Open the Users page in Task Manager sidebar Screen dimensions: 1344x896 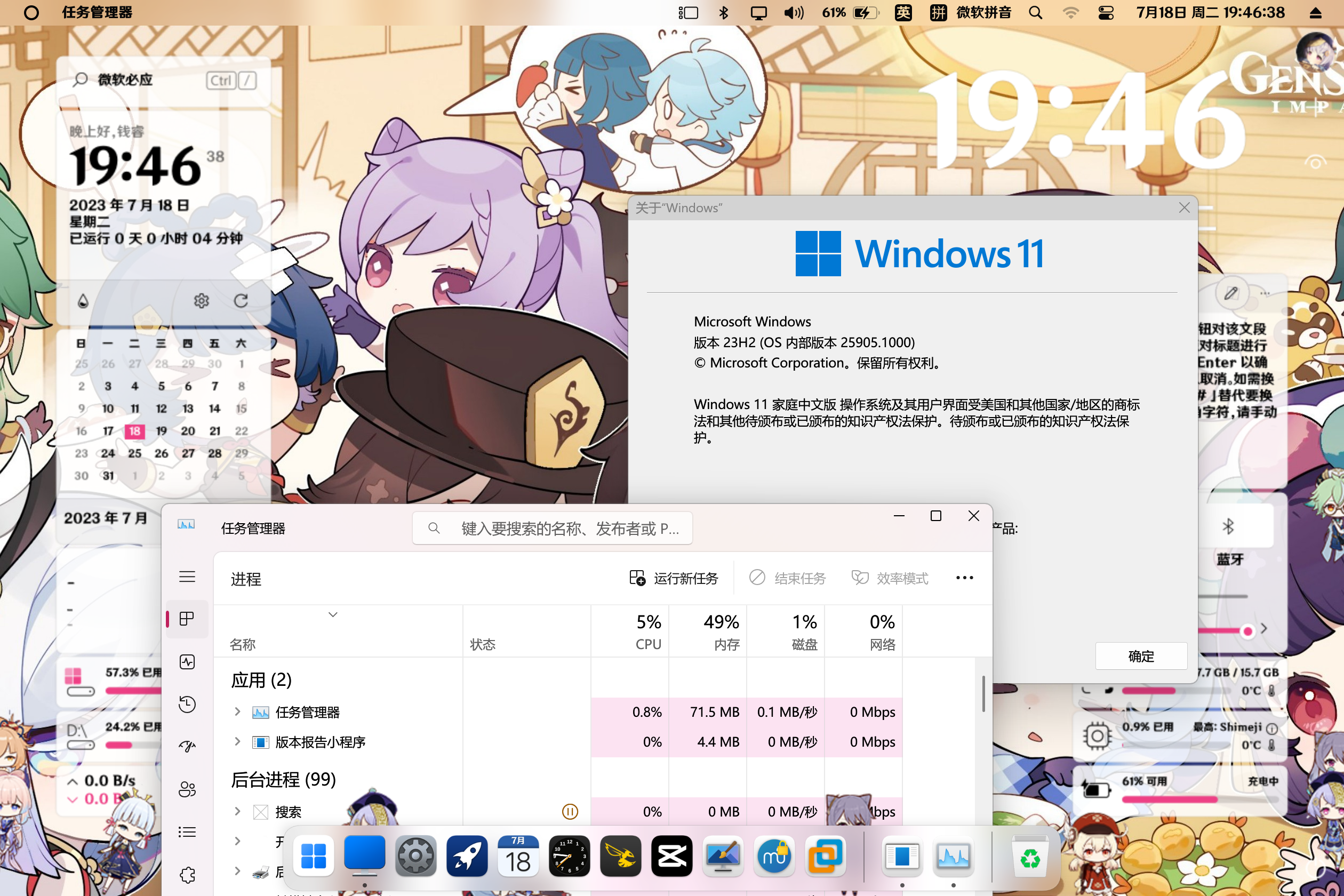[187, 789]
